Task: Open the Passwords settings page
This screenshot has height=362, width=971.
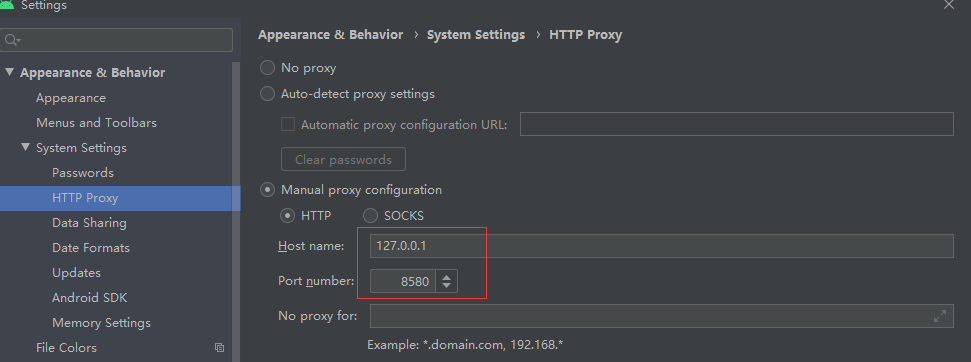Action: [83, 173]
